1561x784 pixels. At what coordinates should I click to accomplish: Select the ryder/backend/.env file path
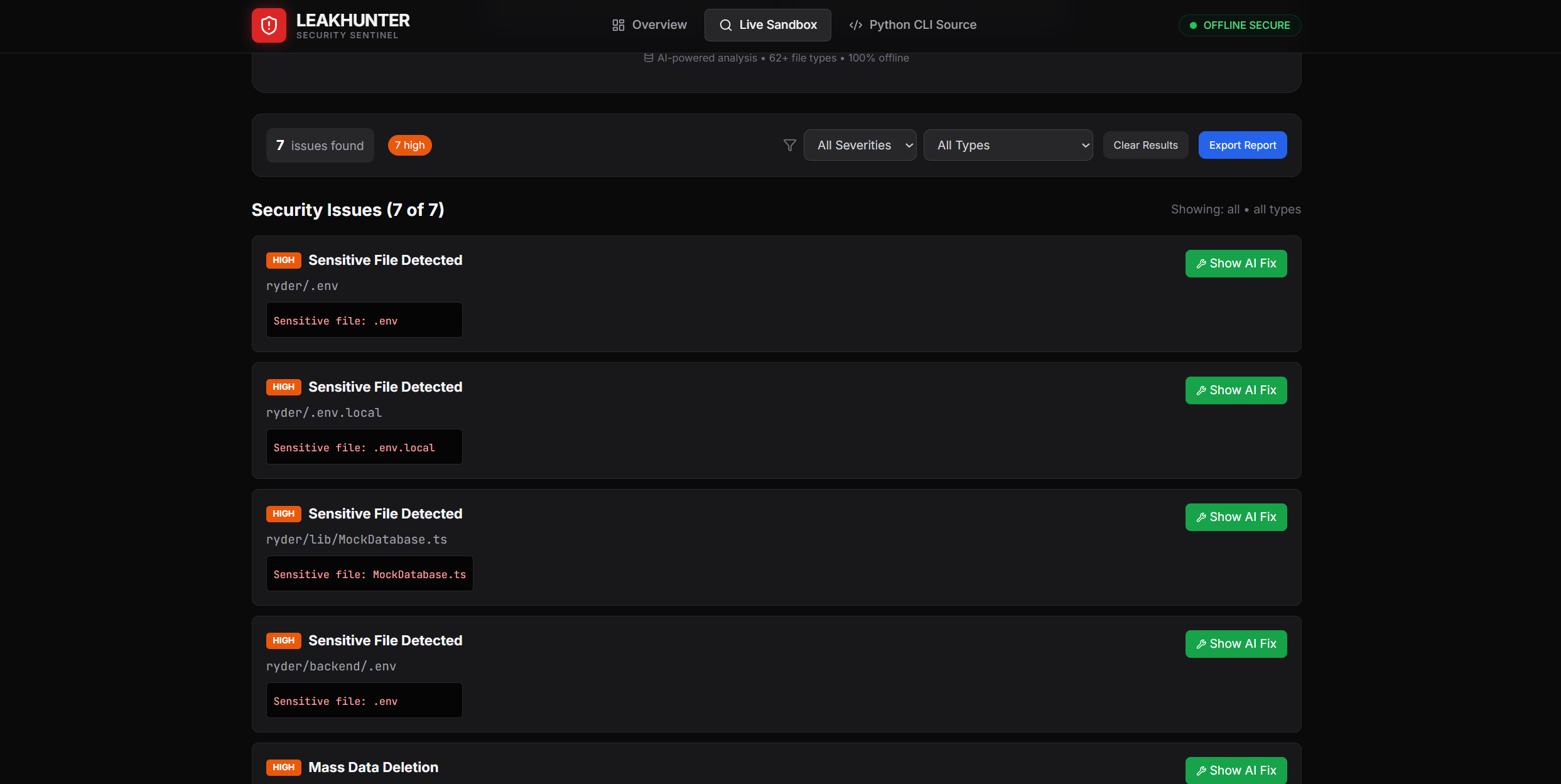pyautogui.click(x=331, y=666)
